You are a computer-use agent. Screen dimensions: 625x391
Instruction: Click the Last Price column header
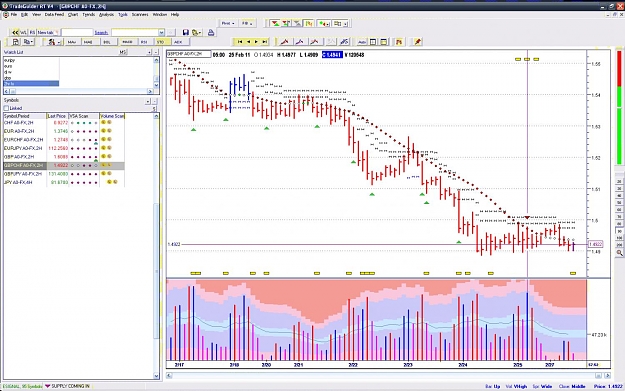57,116
